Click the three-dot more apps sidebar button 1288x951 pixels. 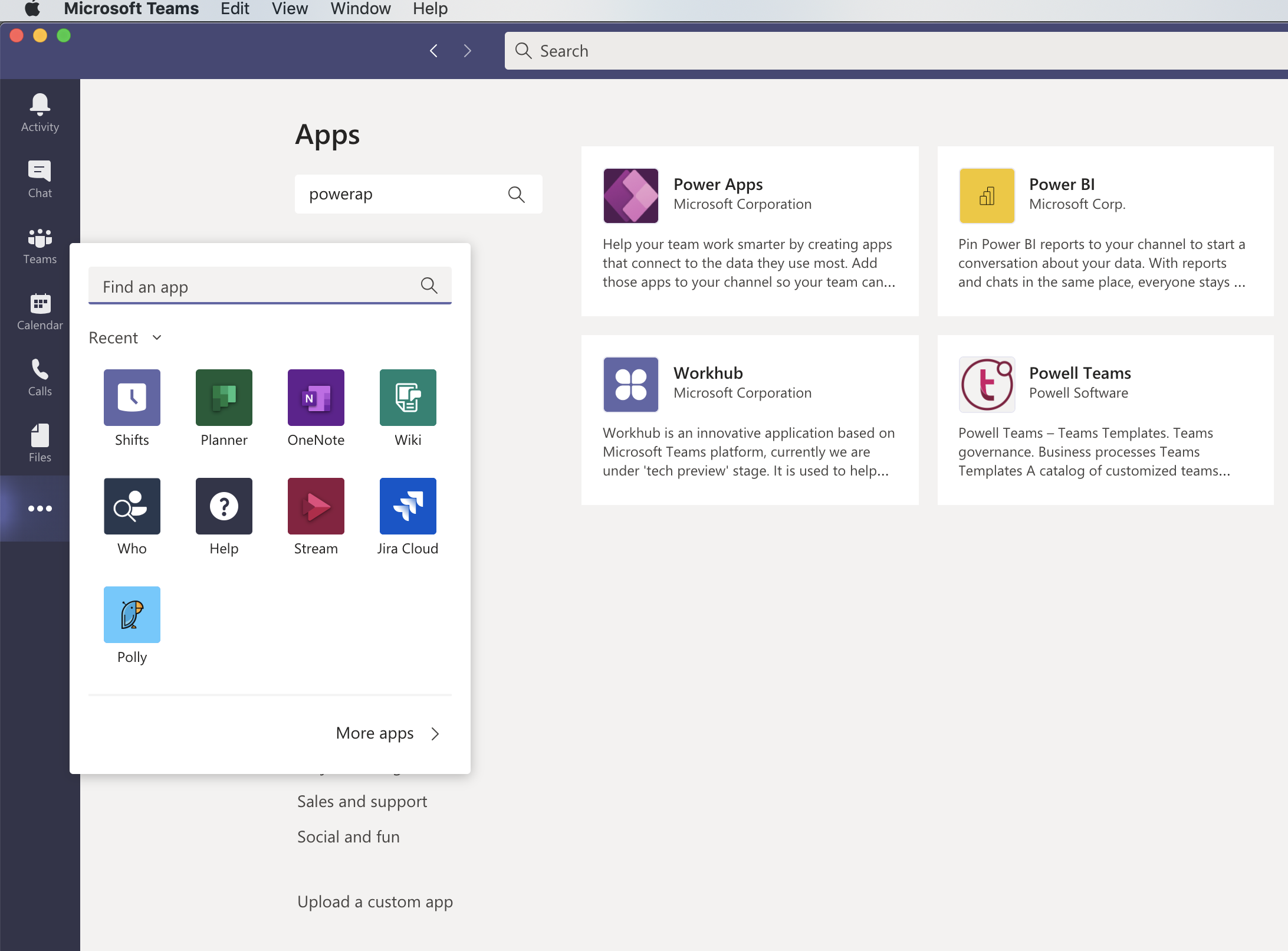[x=40, y=509]
